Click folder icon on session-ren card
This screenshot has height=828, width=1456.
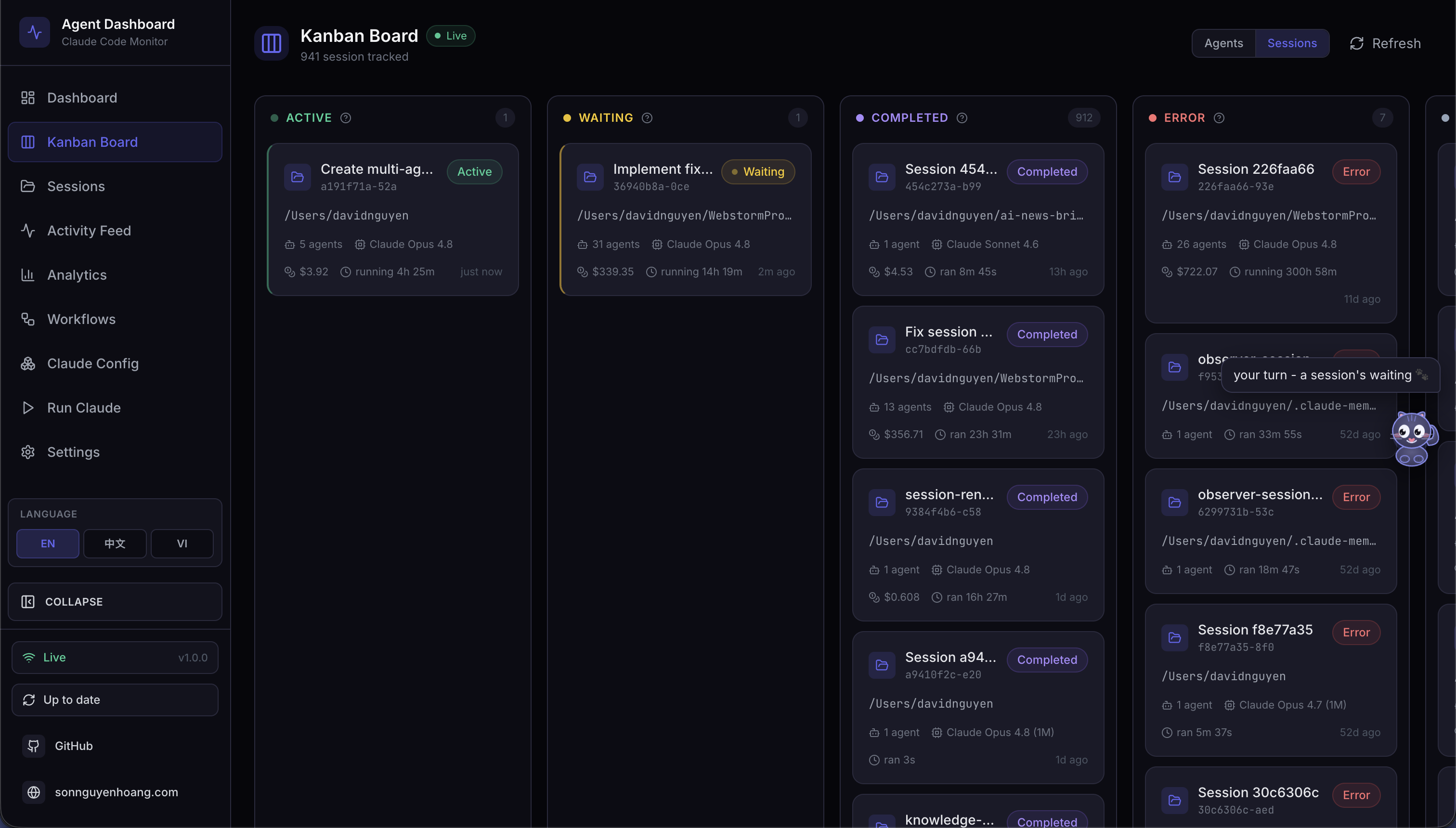coord(882,502)
